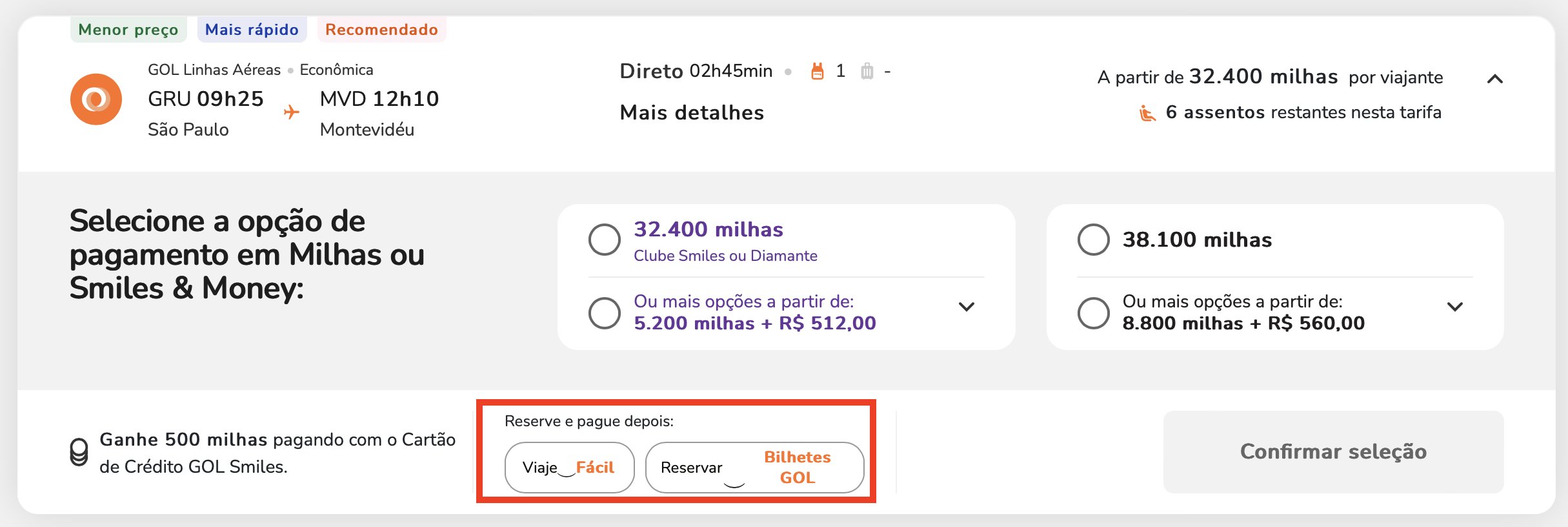Open Mais detalhes for the flight
1568x527 pixels.
[692, 112]
